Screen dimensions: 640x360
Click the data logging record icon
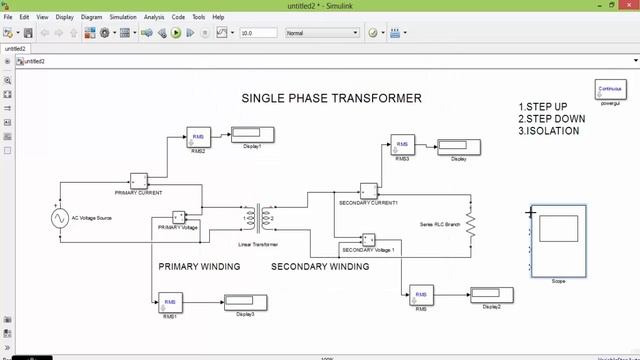coord(222,33)
